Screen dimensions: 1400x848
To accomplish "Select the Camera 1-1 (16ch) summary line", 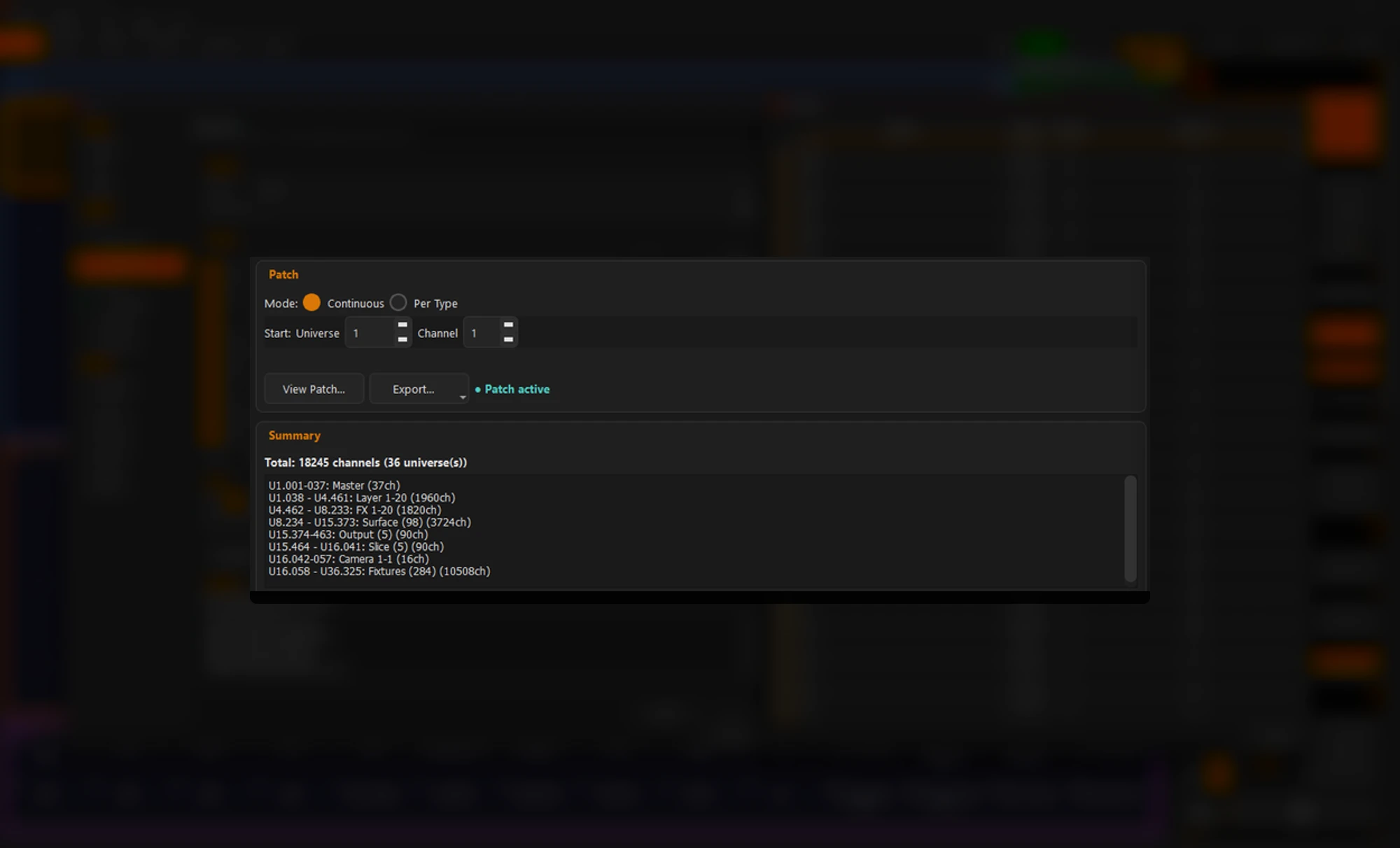I will click(x=349, y=559).
